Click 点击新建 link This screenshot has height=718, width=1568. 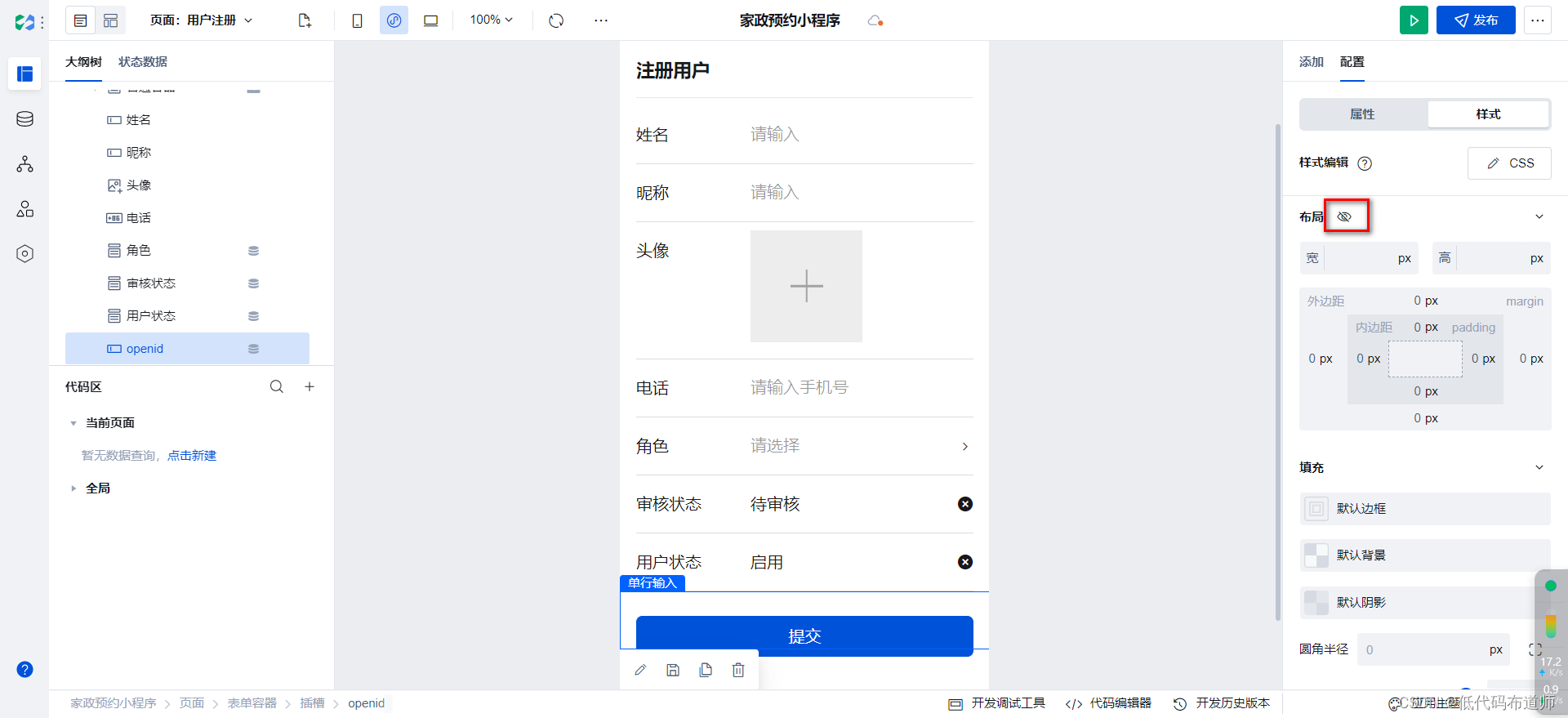pyautogui.click(x=192, y=456)
